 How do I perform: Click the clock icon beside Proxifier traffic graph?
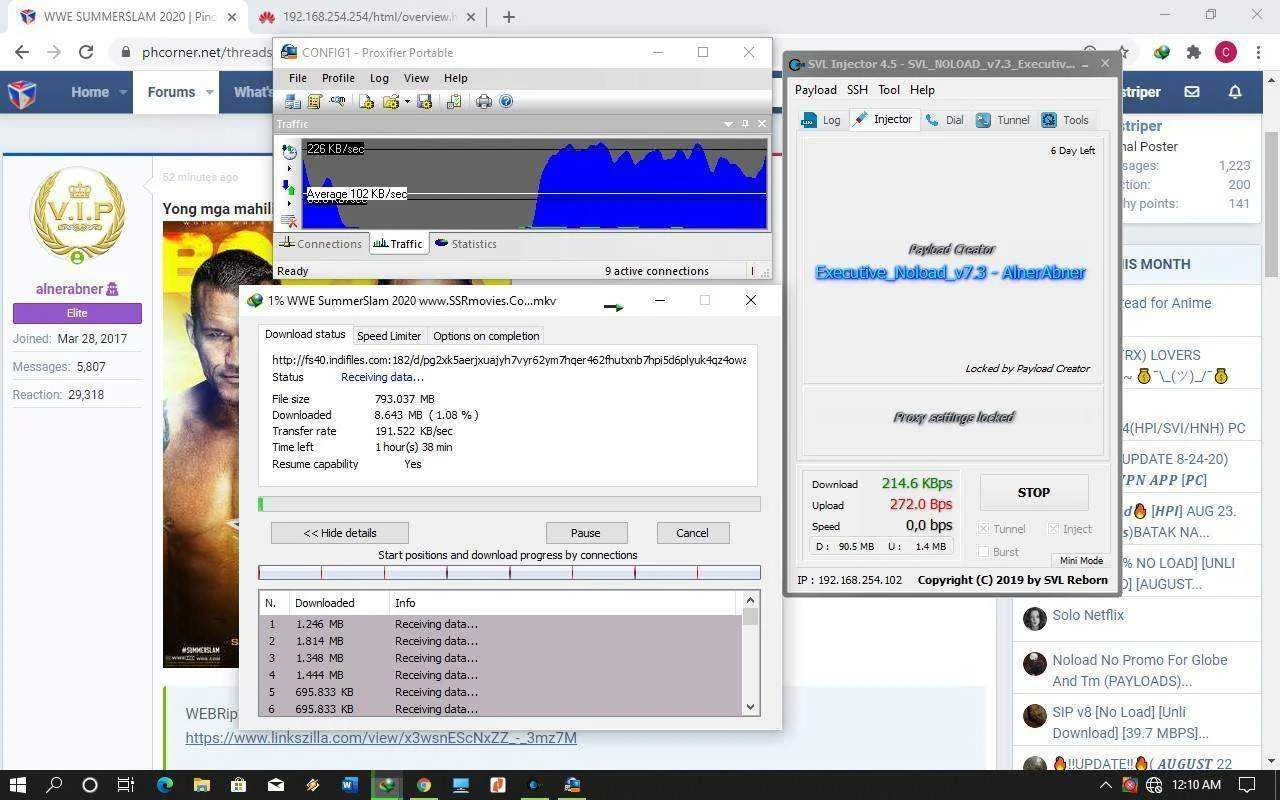[x=289, y=152]
